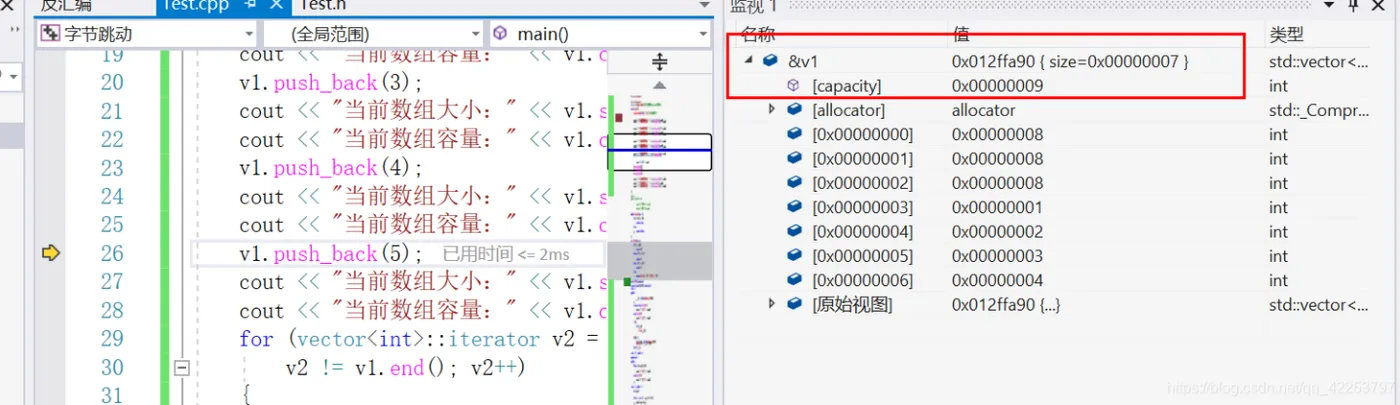1400x405 pixels.
Task: Select the [capacity] row name
Action: pos(846,86)
